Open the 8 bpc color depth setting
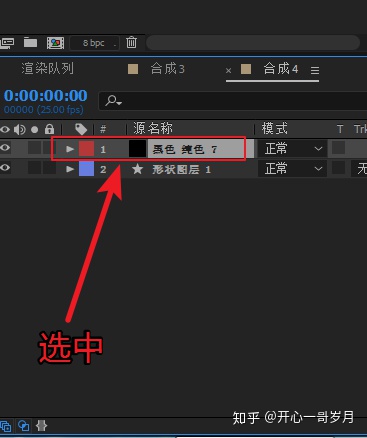Image resolution: width=367 pixels, height=438 pixels. (94, 43)
